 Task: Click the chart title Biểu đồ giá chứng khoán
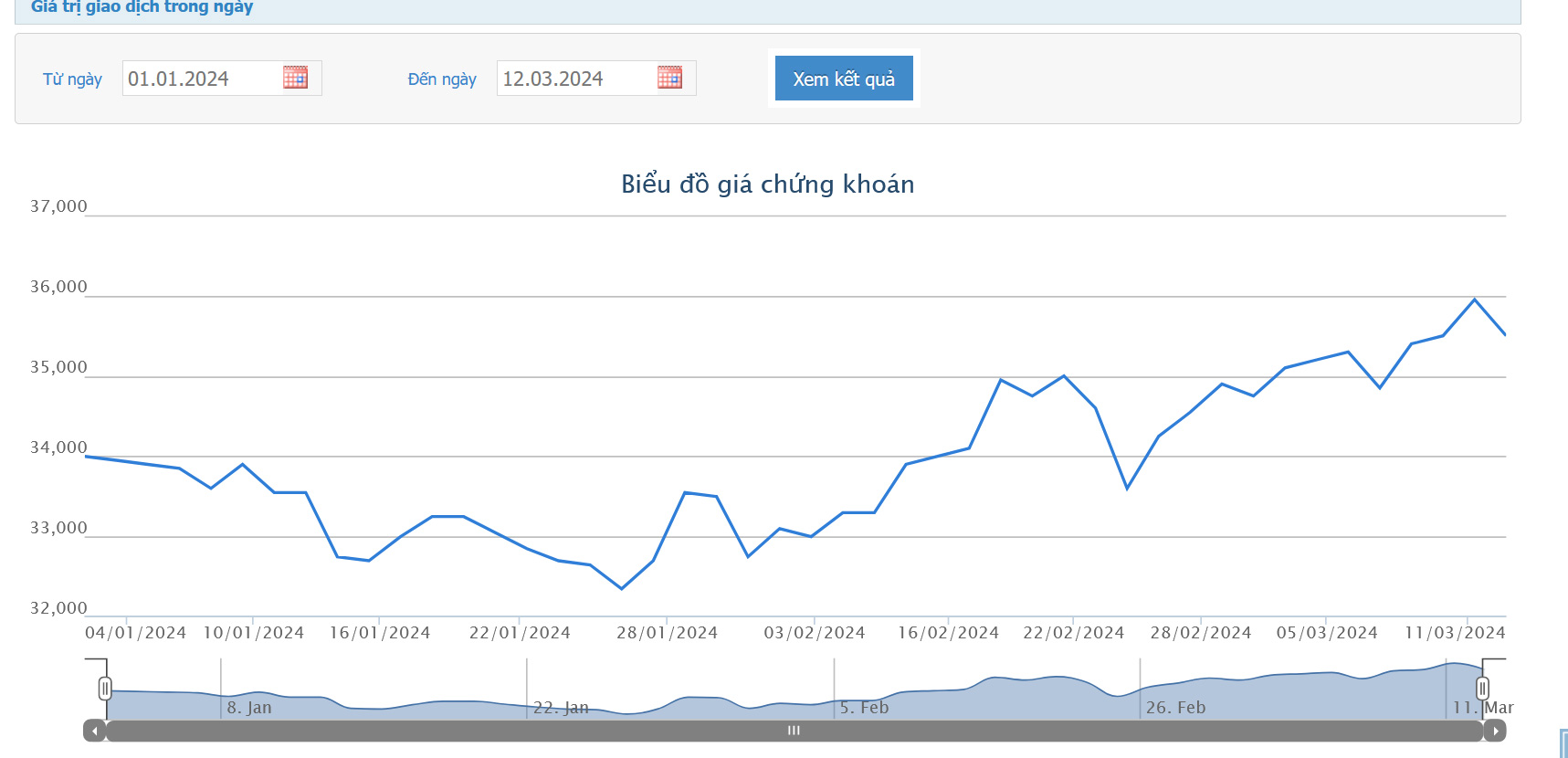767,184
